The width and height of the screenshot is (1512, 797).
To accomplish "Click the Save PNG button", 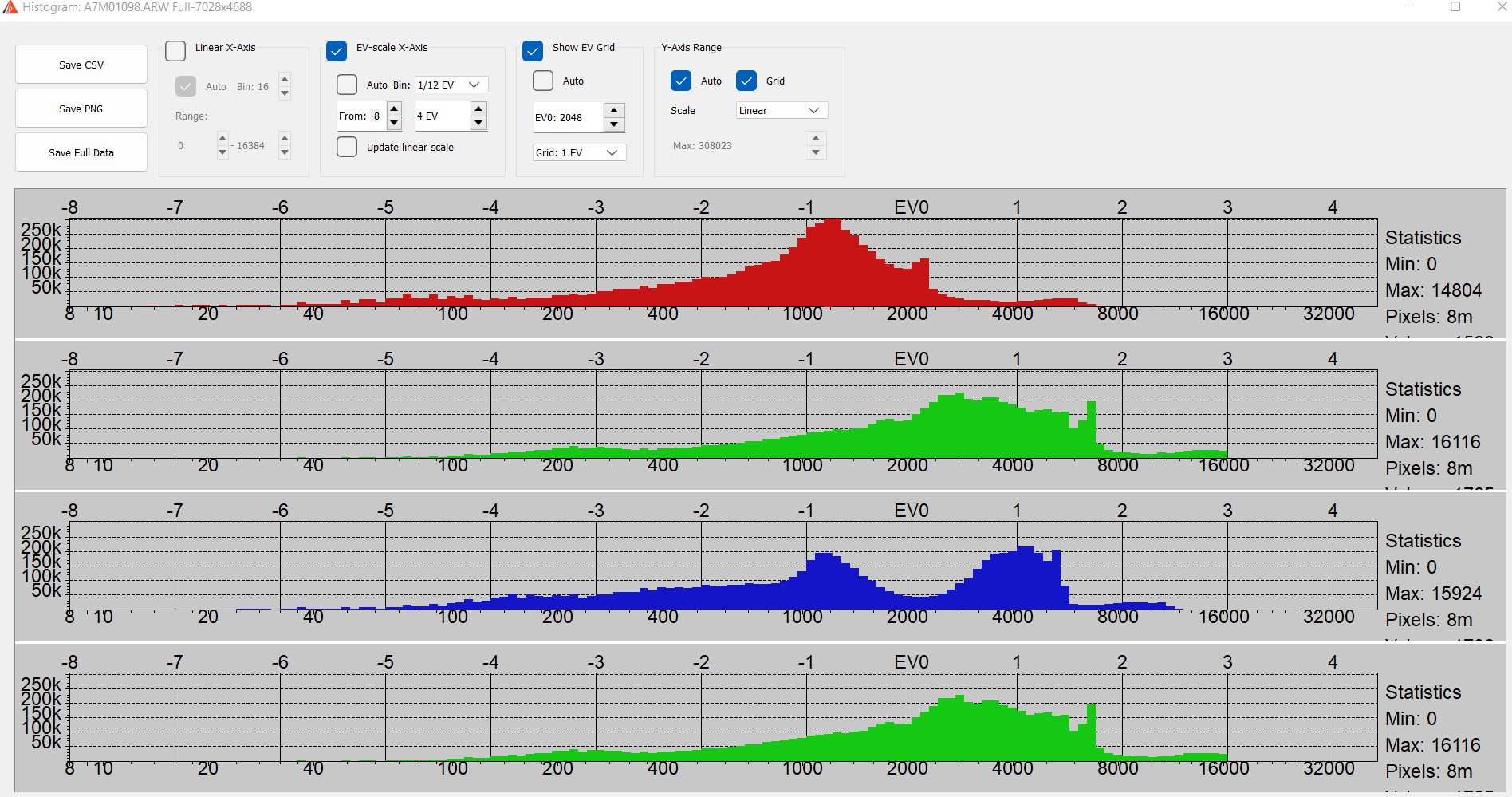I will pyautogui.click(x=81, y=109).
